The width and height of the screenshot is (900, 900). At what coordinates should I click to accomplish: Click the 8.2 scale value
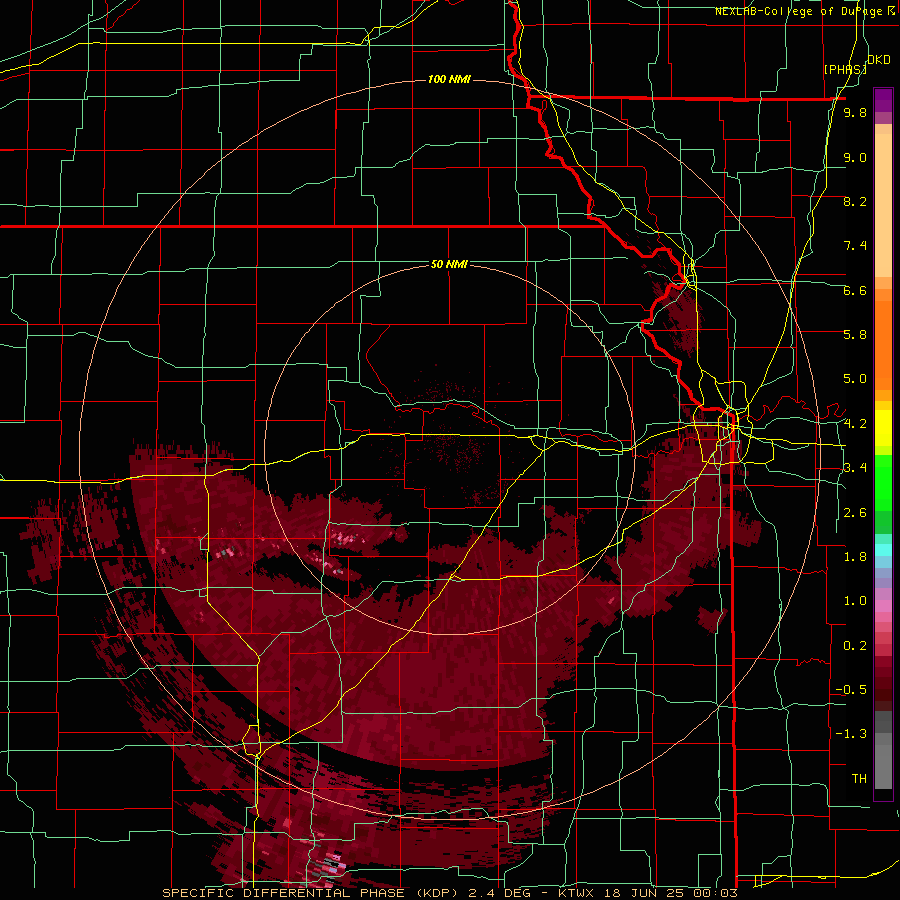click(855, 201)
